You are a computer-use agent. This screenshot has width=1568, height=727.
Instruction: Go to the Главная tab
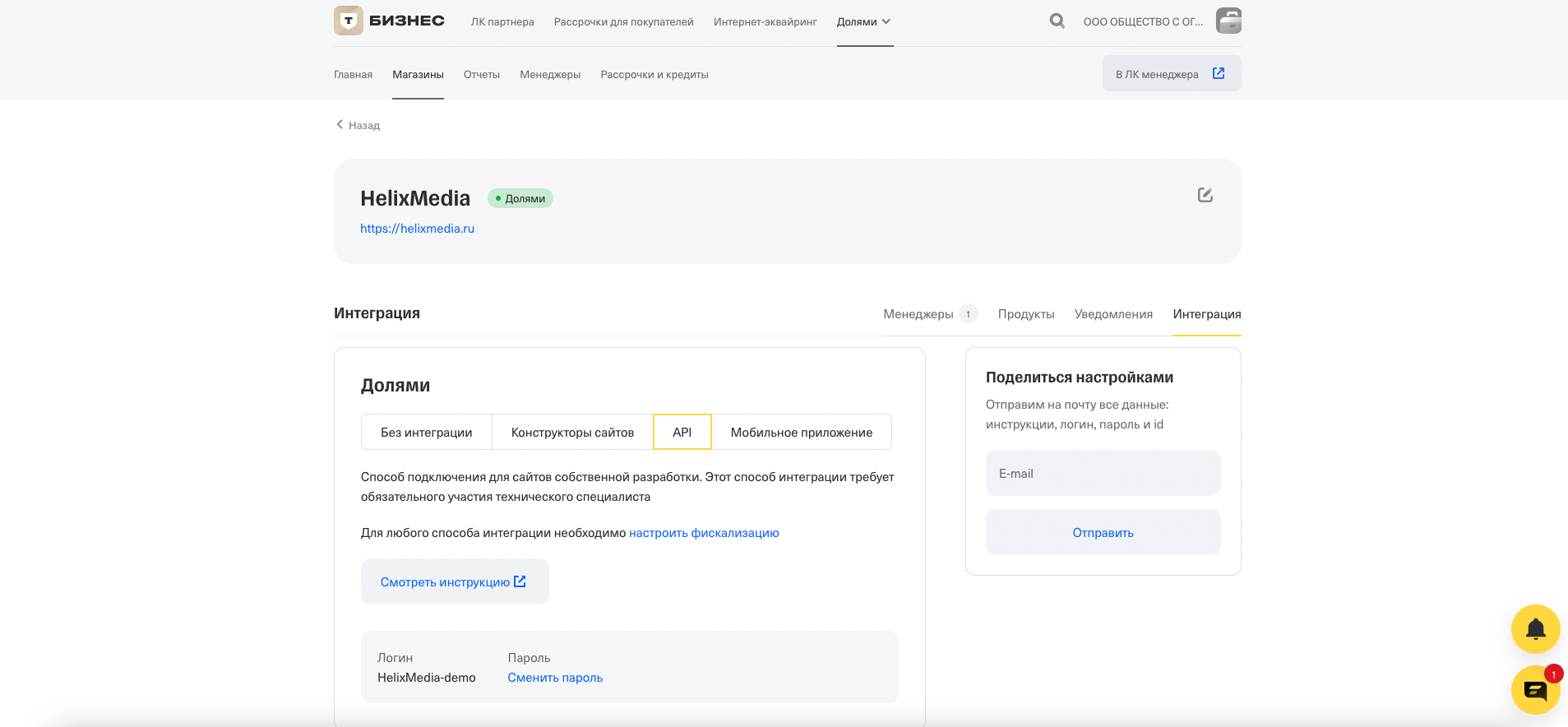click(x=353, y=75)
